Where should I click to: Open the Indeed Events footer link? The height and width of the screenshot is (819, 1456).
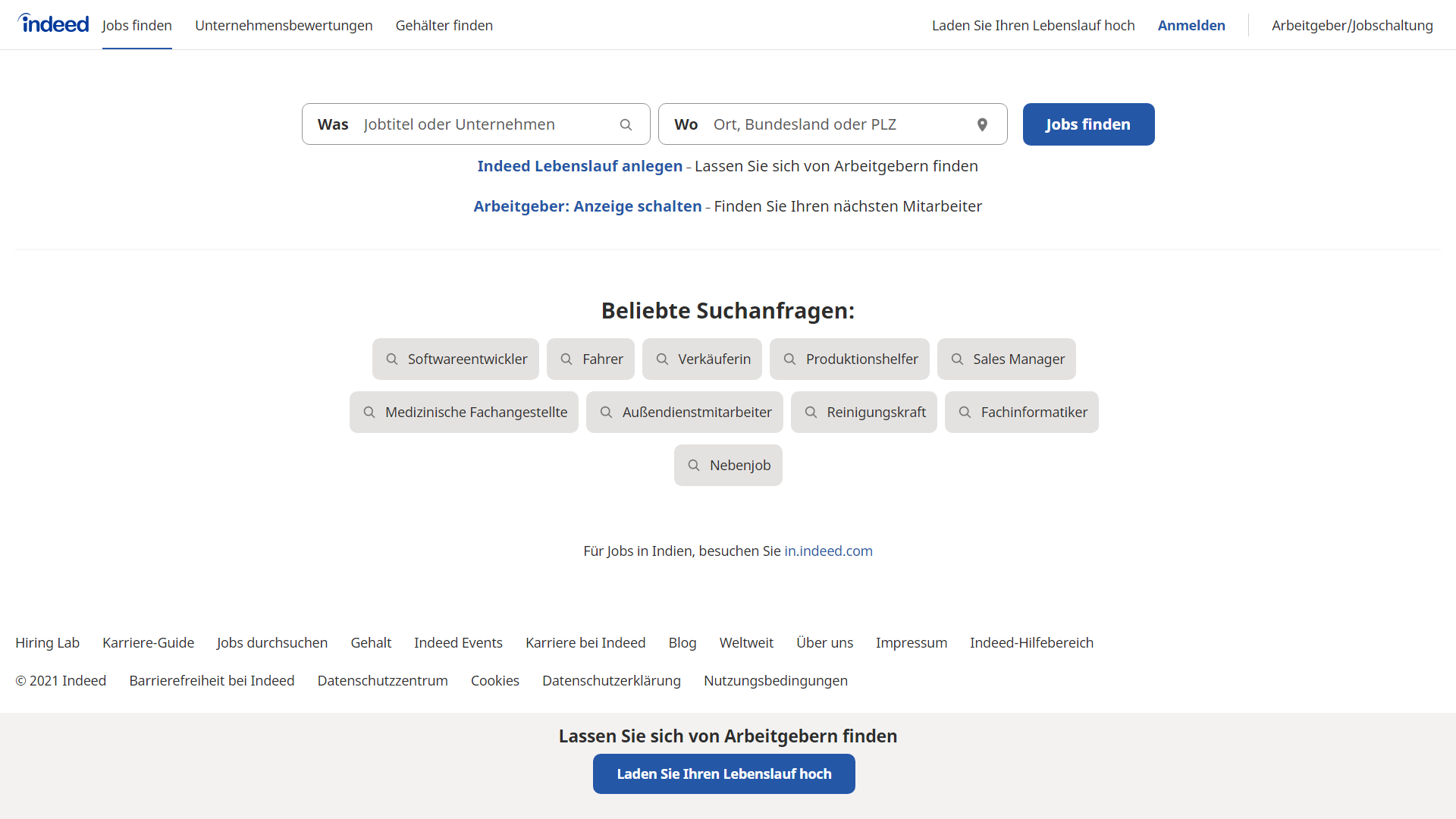point(458,643)
